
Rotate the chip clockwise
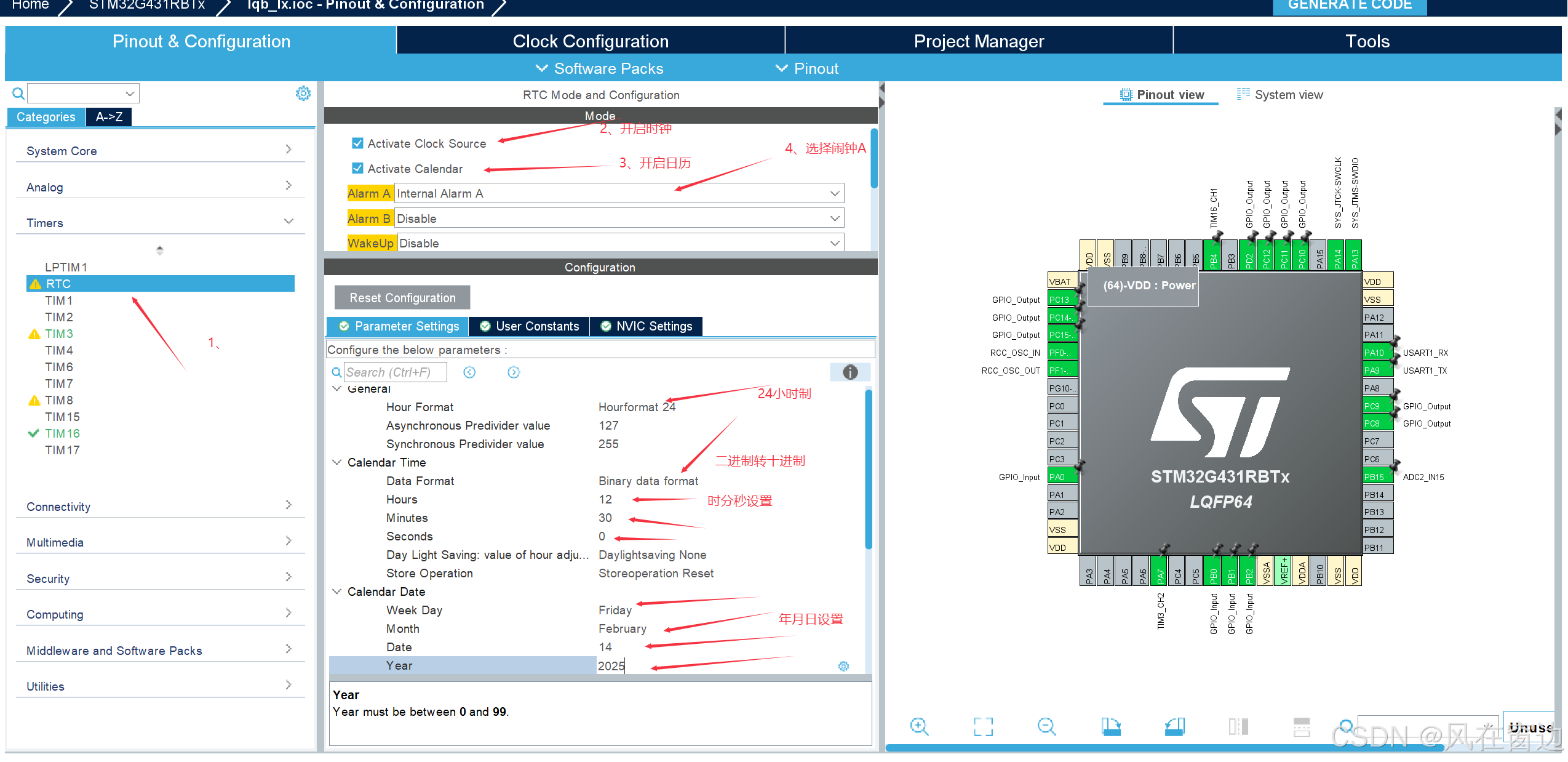point(1110,726)
